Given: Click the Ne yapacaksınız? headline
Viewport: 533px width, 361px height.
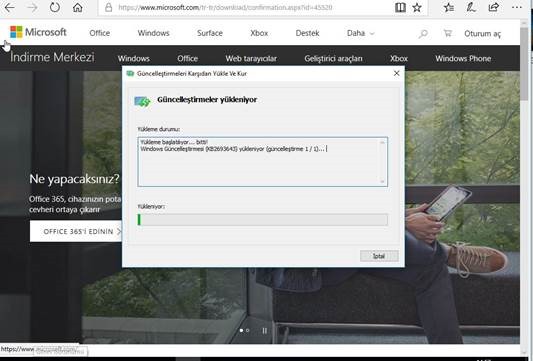Looking at the screenshot, I should 74,179.
